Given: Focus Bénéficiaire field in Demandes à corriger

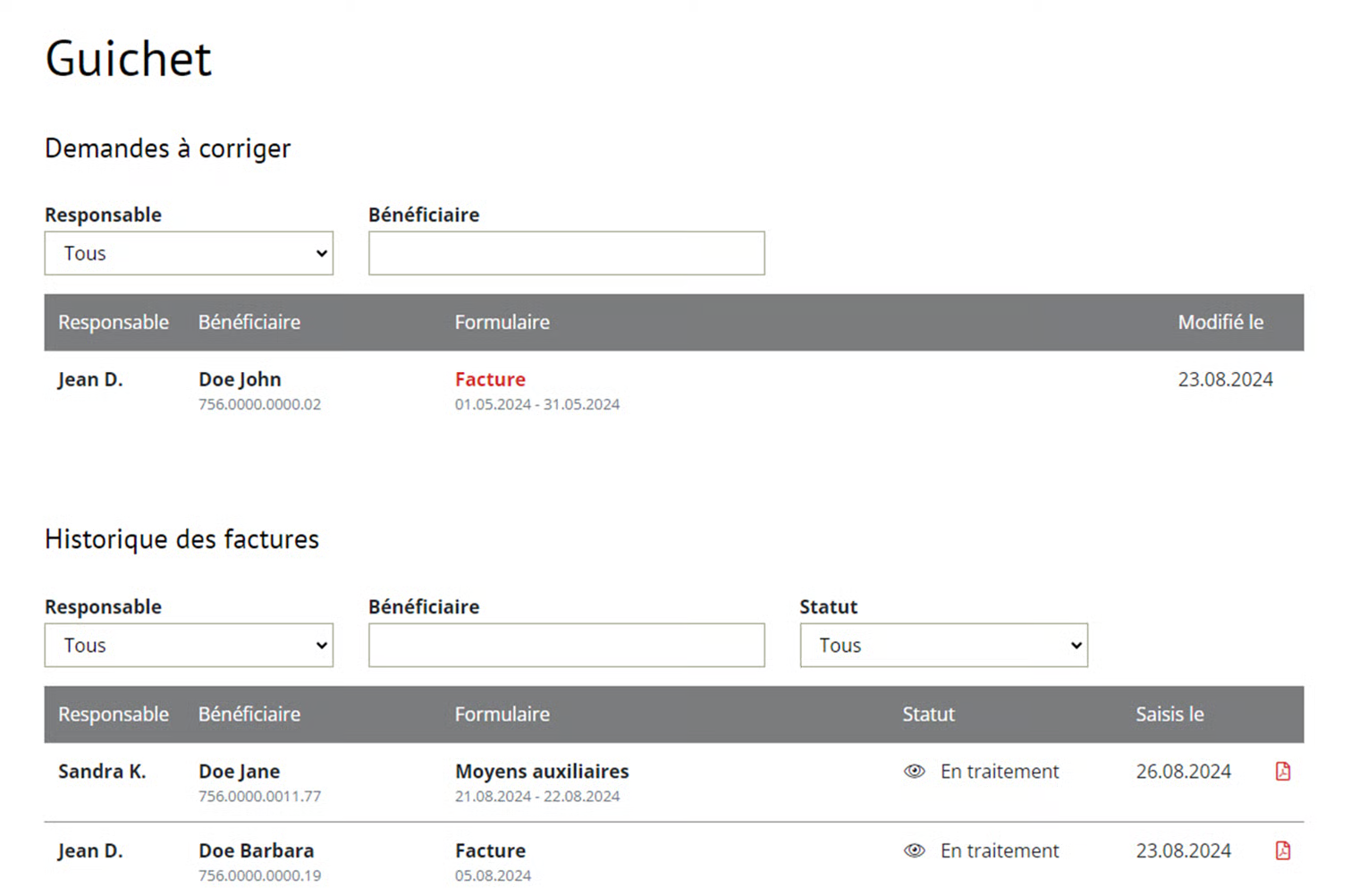Looking at the screenshot, I should pyautogui.click(x=566, y=254).
